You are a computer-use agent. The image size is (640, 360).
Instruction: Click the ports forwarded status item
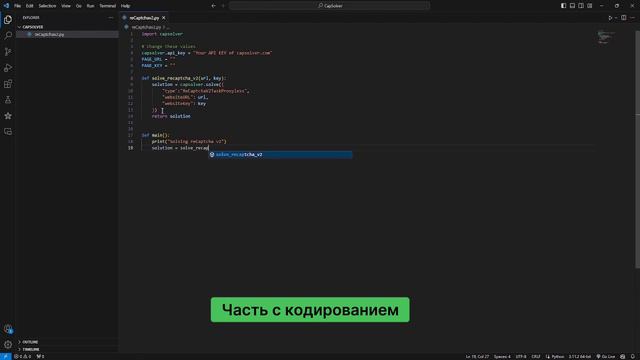point(40,356)
